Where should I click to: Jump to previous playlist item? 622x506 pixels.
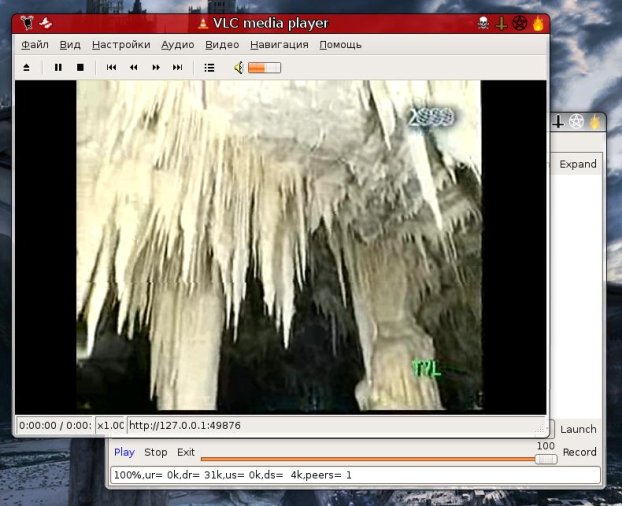pos(111,67)
